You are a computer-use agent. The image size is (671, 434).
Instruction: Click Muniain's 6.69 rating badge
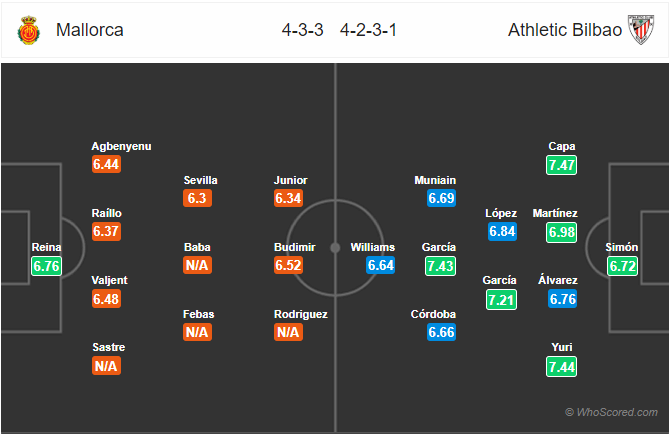(x=441, y=198)
